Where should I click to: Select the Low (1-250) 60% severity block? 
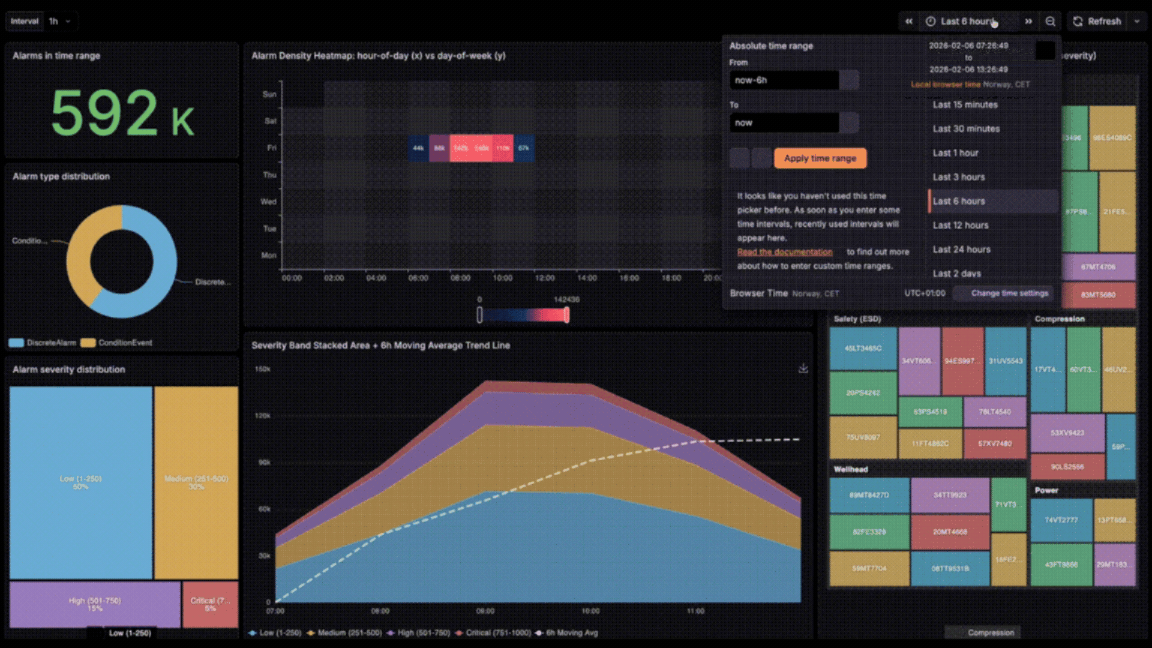[81, 483]
